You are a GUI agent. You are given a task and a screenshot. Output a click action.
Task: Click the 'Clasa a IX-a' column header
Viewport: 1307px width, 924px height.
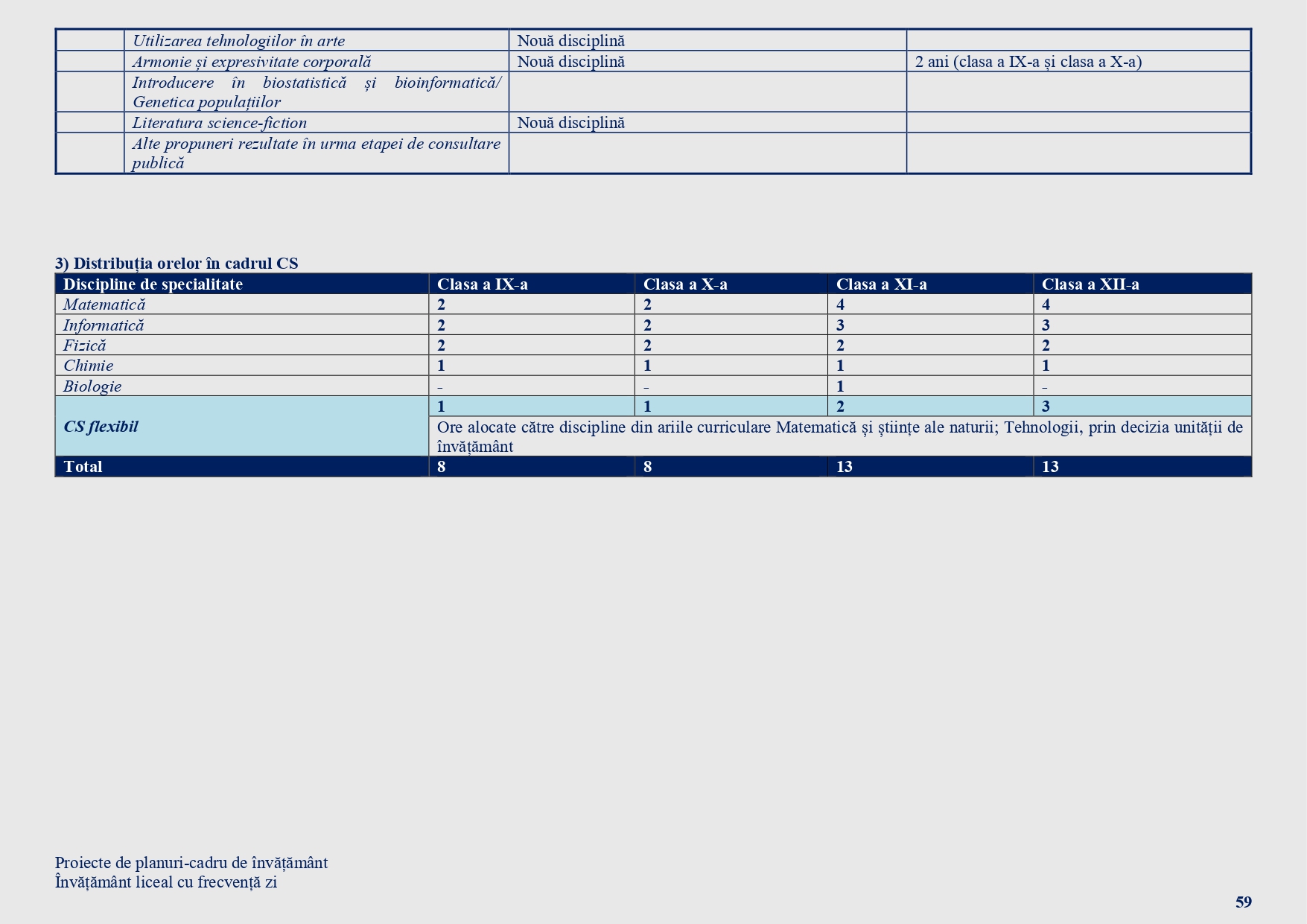coord(482,284)
